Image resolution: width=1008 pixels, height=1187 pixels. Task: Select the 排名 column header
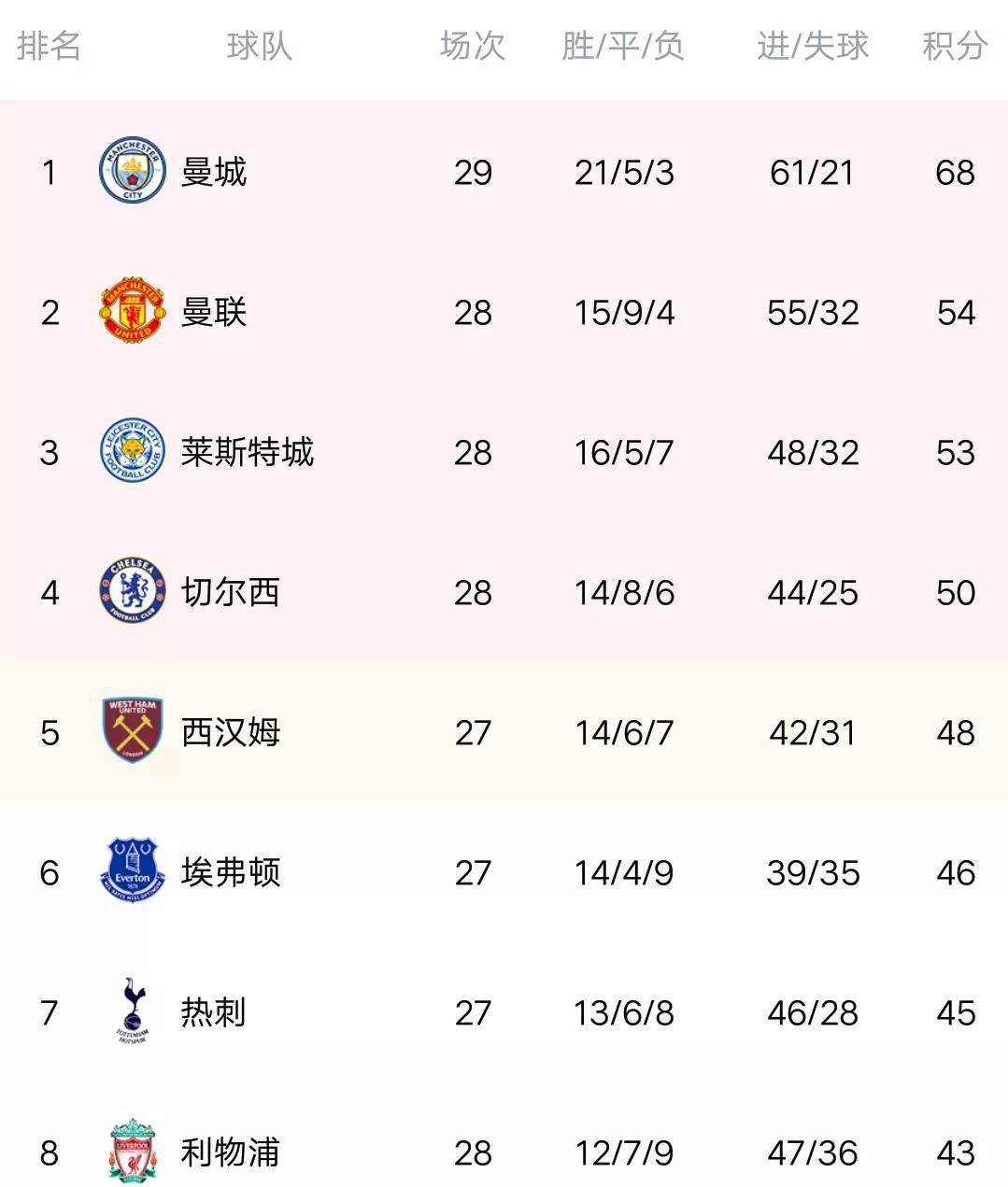[x=49, y=46]
